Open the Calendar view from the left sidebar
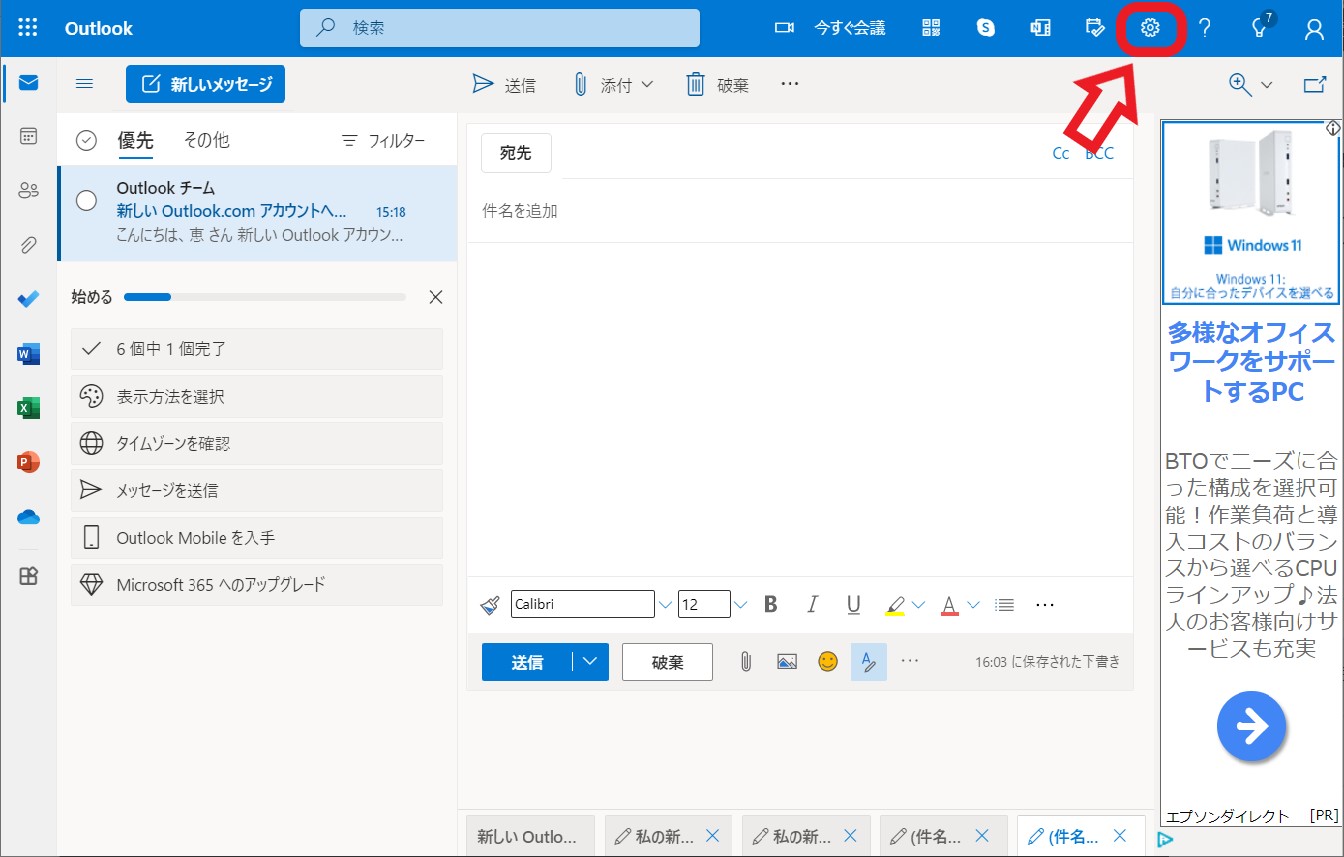 27,135
